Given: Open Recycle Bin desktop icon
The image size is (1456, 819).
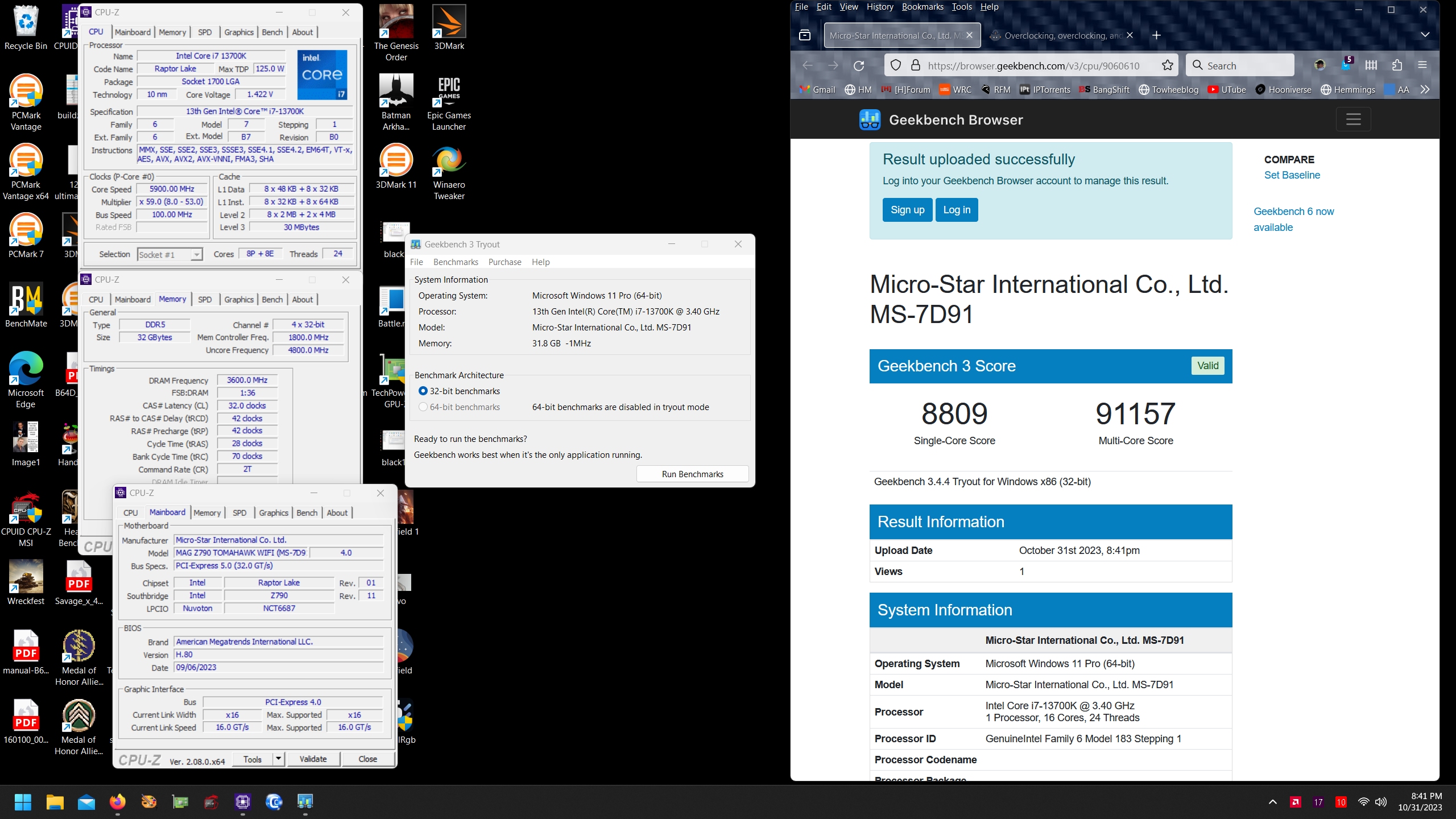Looking at the screenshot, I should click(26, 28).
